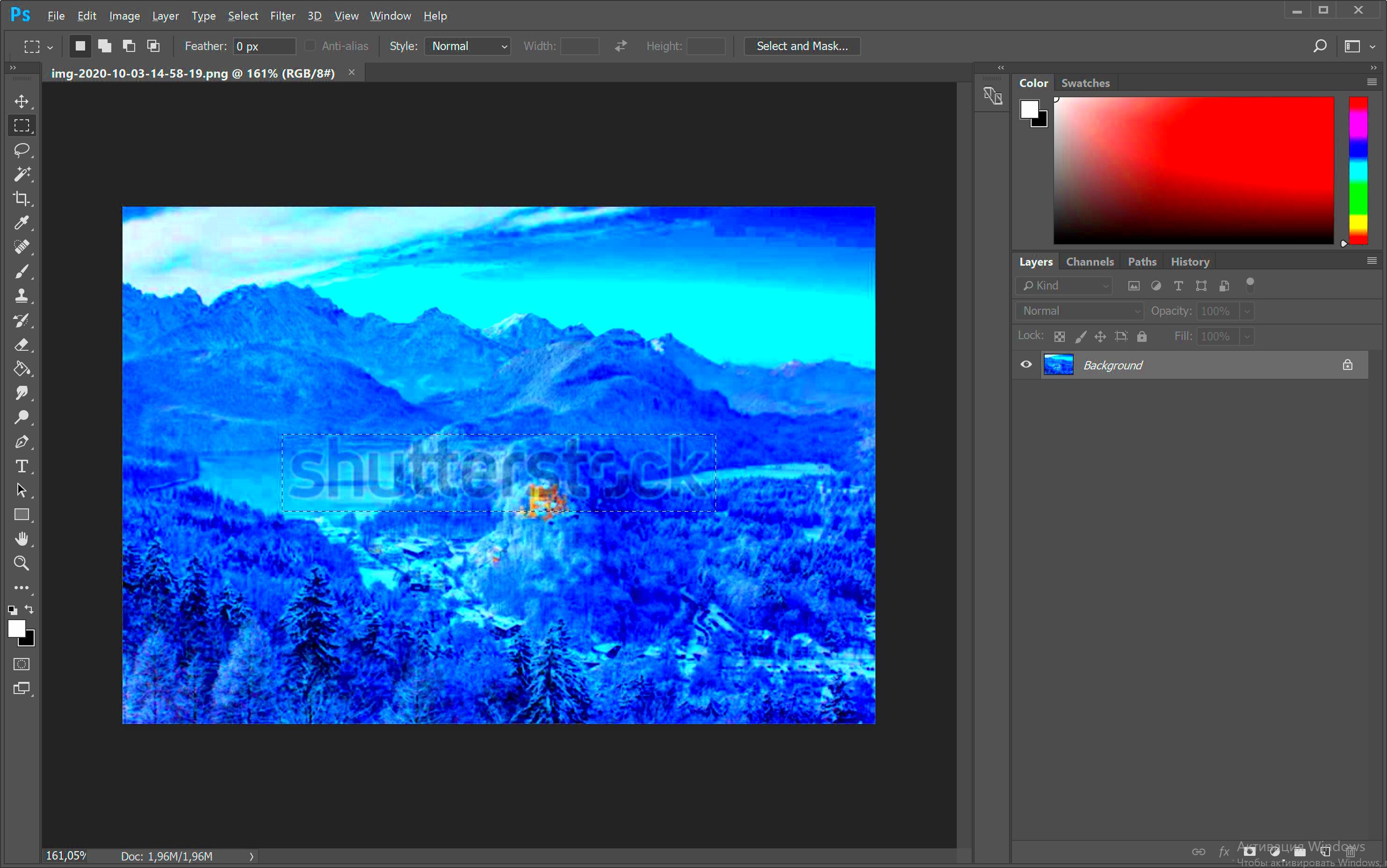
Task: Select the Move tool
Action: coord(22,101)
